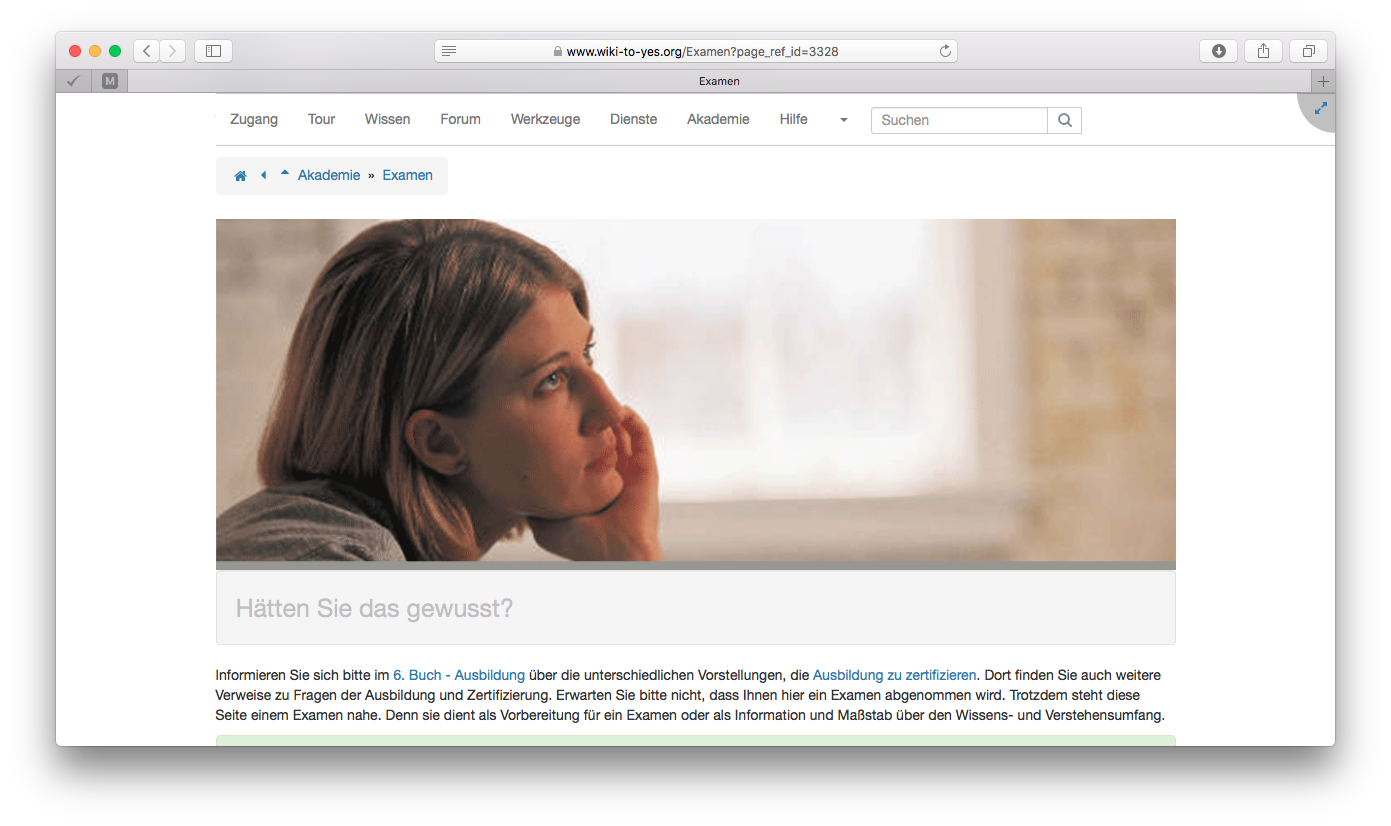Toggle fullscreen with the expand arrows icon
This screenshot has width=1391, height=826.
point(1320,108)
